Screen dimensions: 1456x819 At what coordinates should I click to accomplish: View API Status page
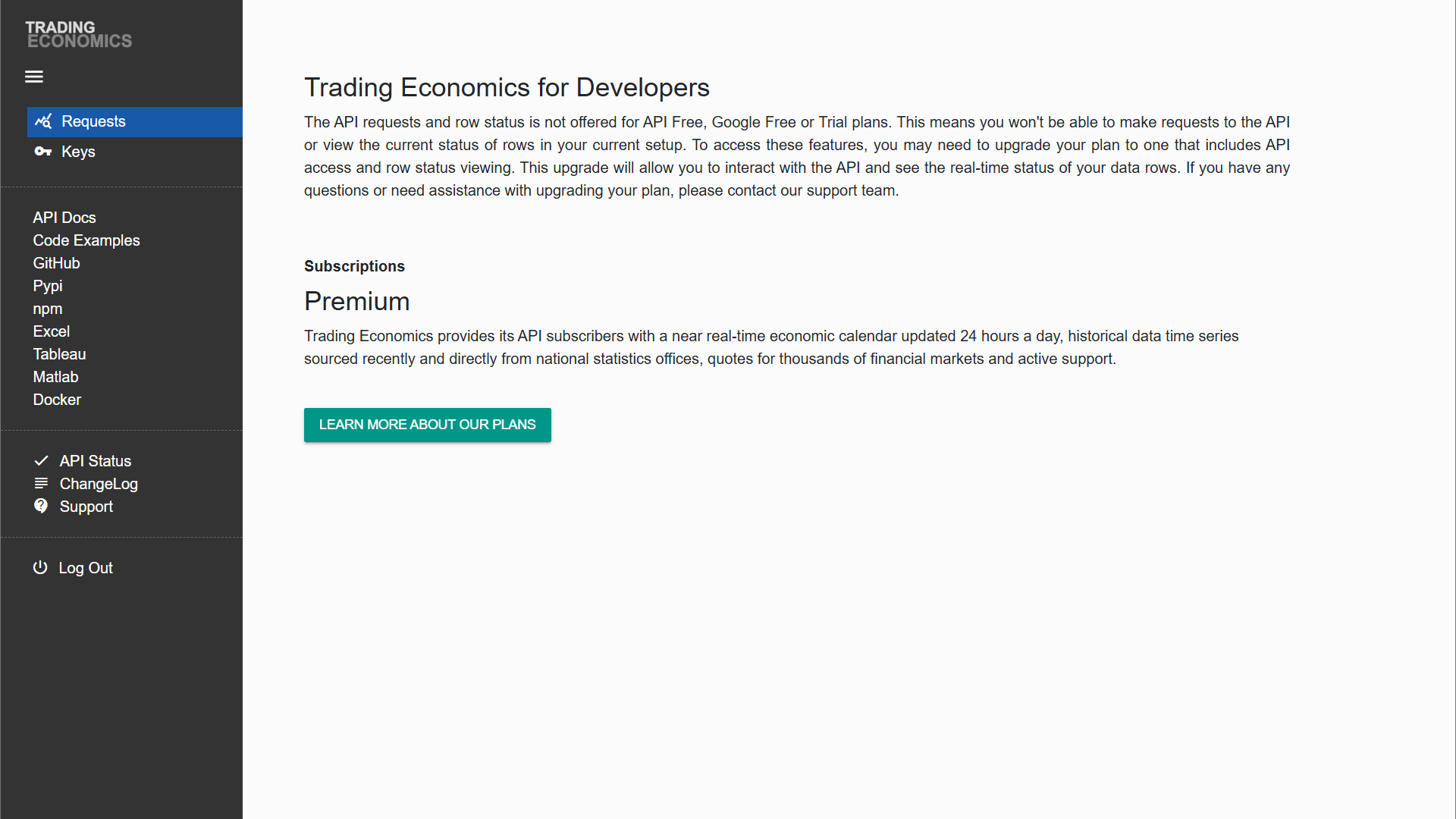pos(96,461)
